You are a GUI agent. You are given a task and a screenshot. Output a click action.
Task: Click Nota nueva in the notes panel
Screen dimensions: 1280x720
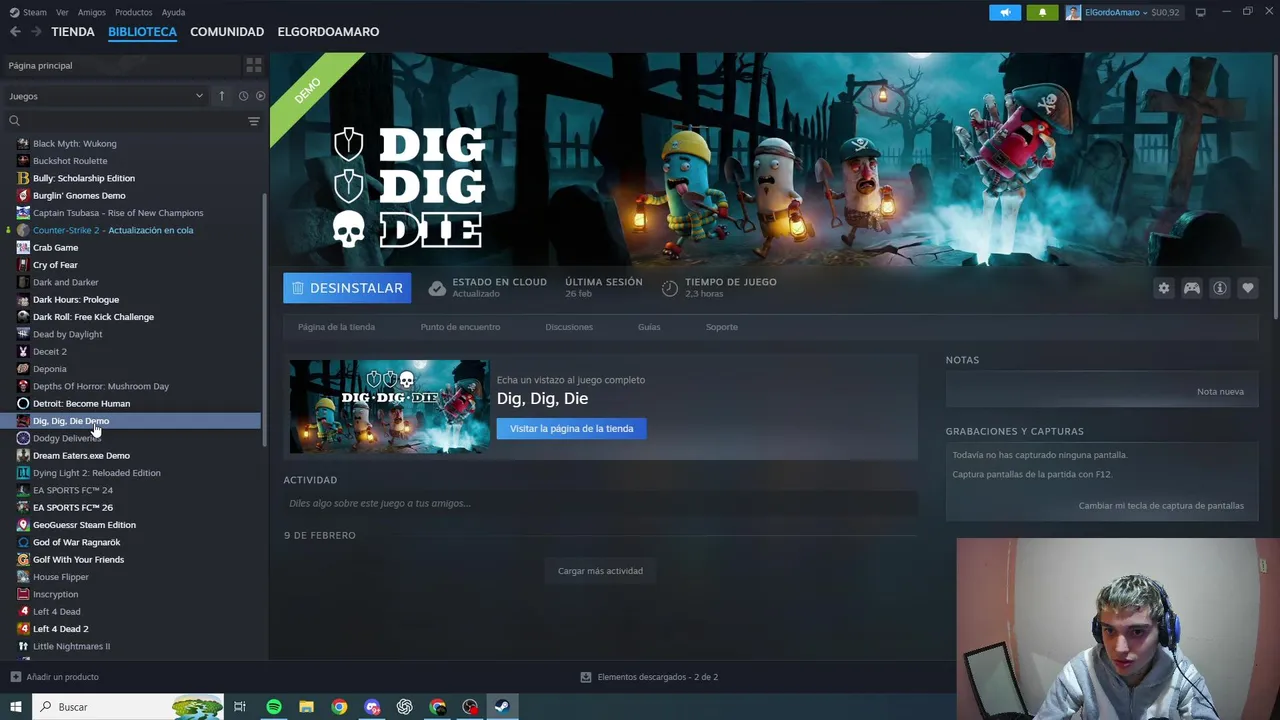point(1220,391)
